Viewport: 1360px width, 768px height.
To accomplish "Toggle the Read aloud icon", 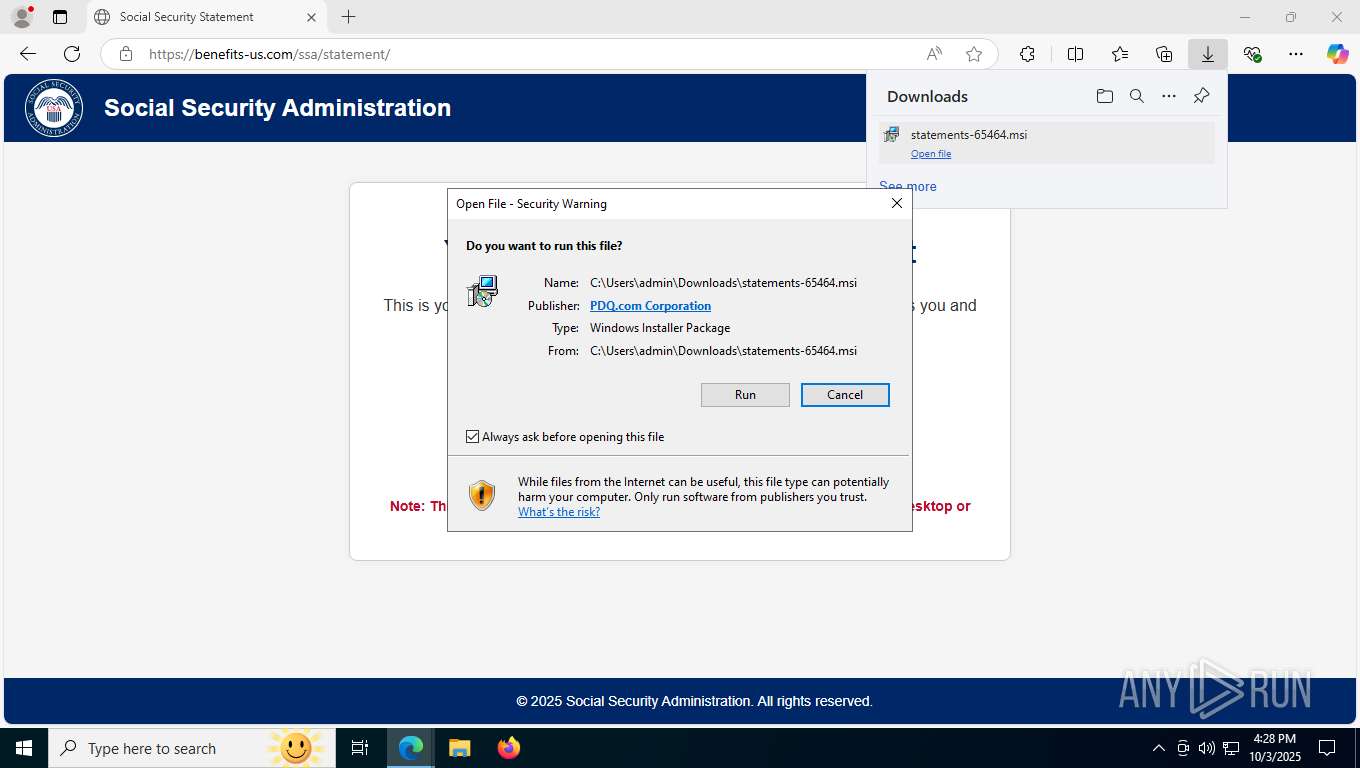I will pyautogui.click(x=934, y=54).
